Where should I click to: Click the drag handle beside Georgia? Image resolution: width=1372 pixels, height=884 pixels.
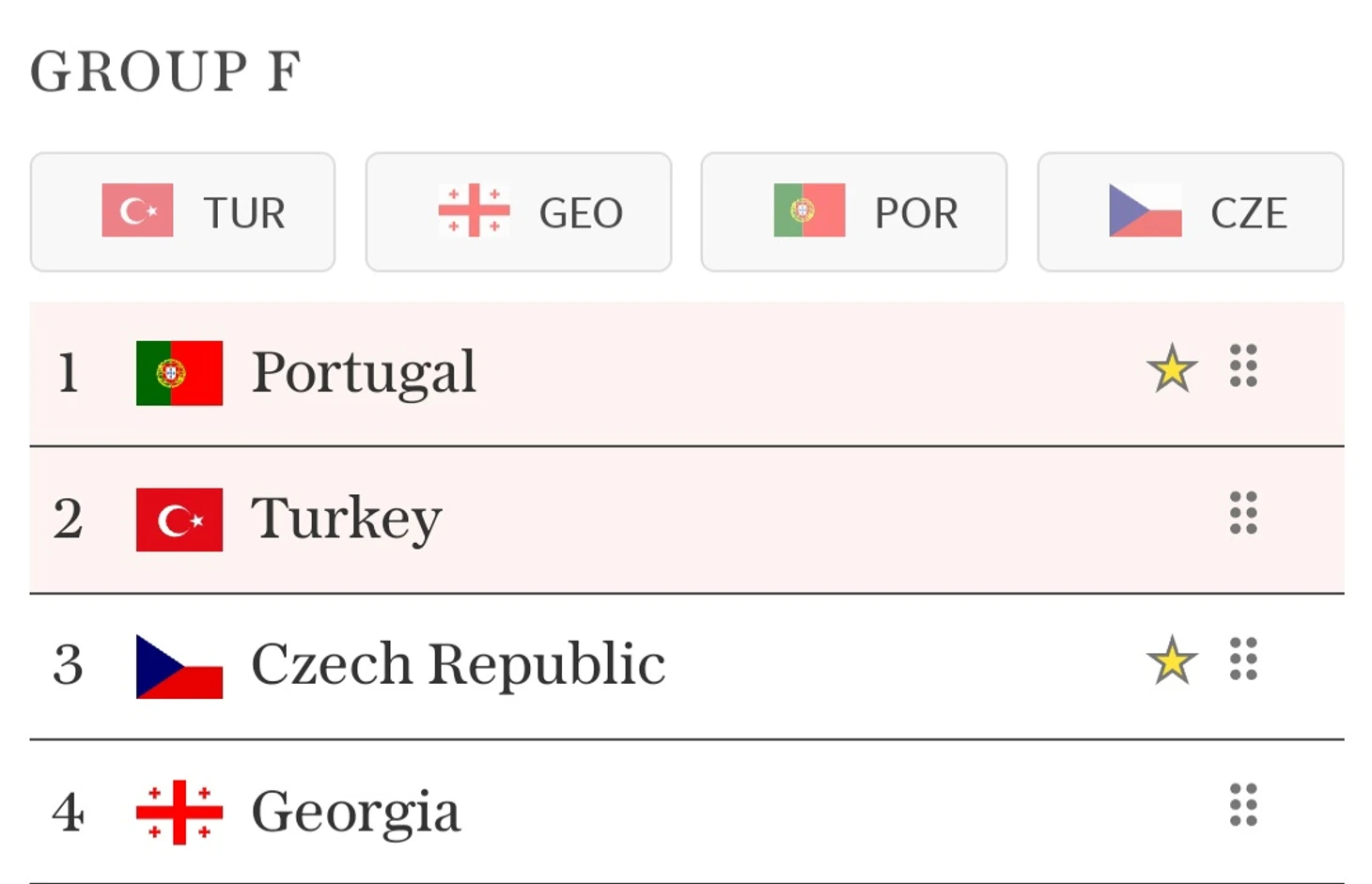click(x=1243, y=806)
